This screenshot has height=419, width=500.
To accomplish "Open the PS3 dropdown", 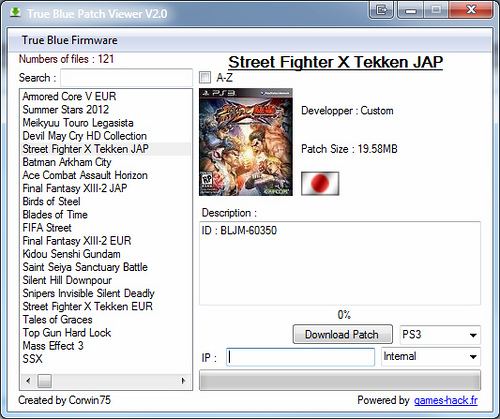I will pyautogui.click(x=440, y=335).
